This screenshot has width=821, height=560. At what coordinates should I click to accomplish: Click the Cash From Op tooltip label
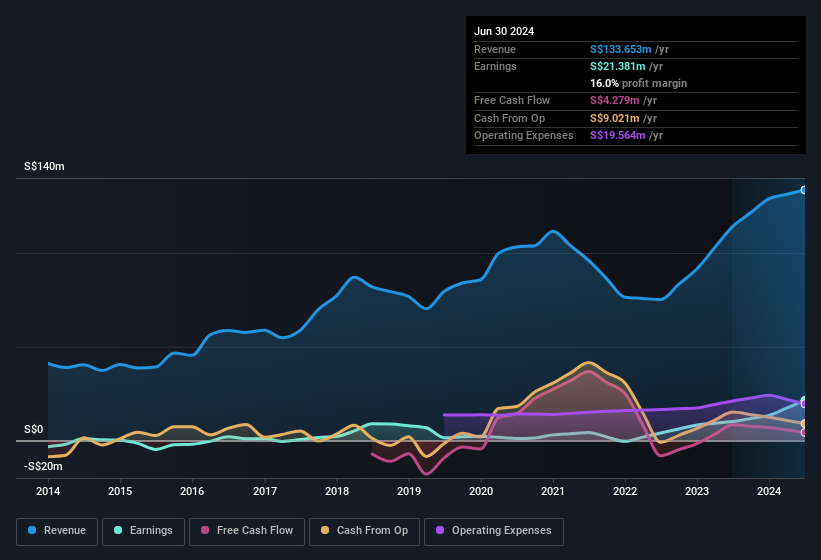pyautogui.click(x=509, y=118)
